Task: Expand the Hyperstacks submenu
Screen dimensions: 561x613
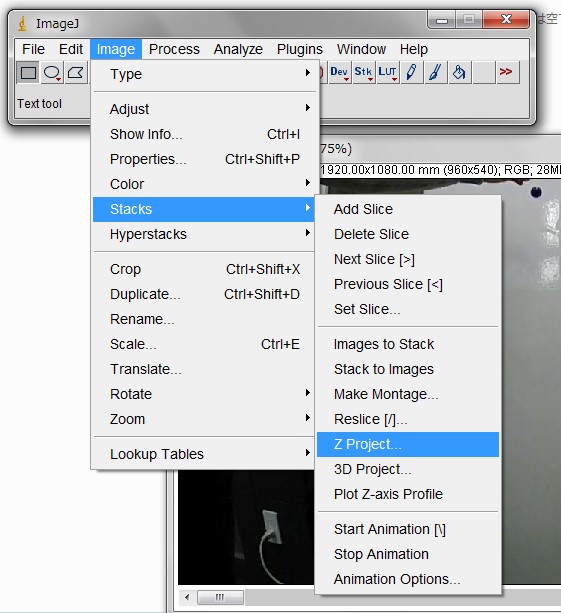Action: tap(203, 234)
